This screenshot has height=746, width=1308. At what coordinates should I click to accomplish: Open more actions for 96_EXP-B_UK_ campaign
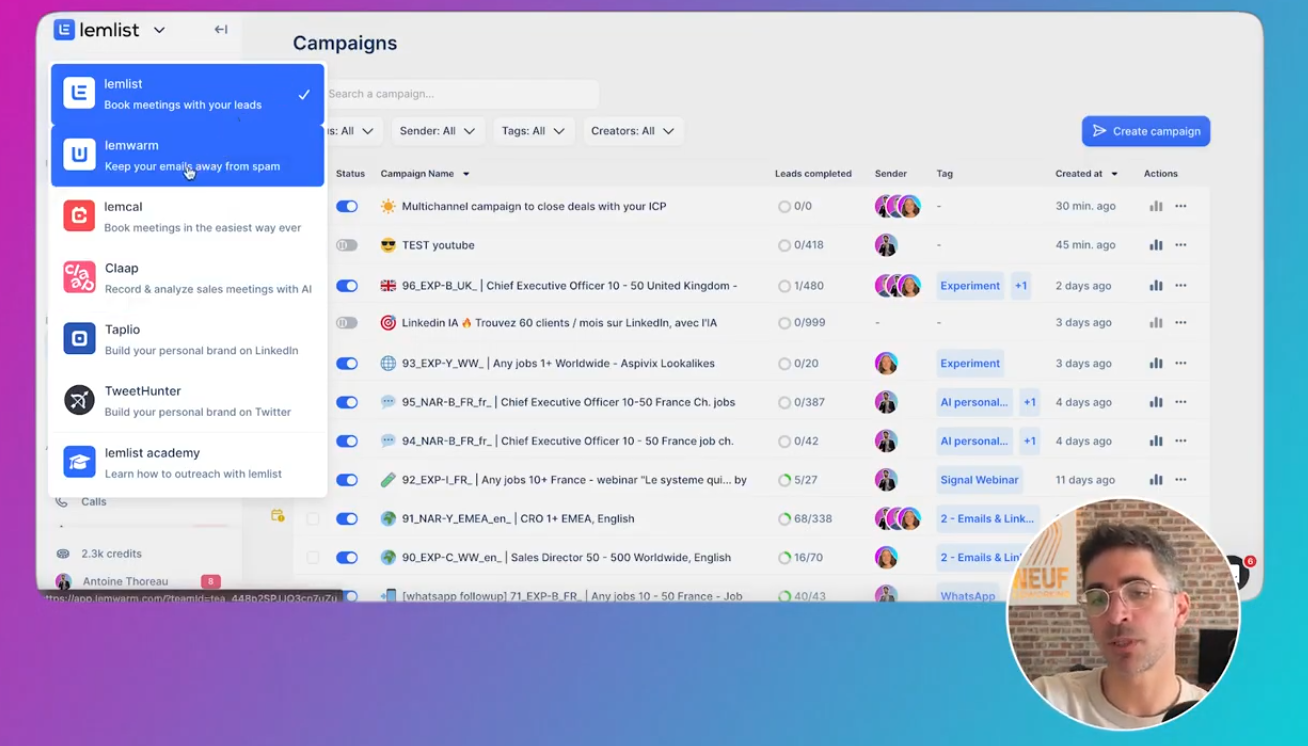(x=1181, y=285)
